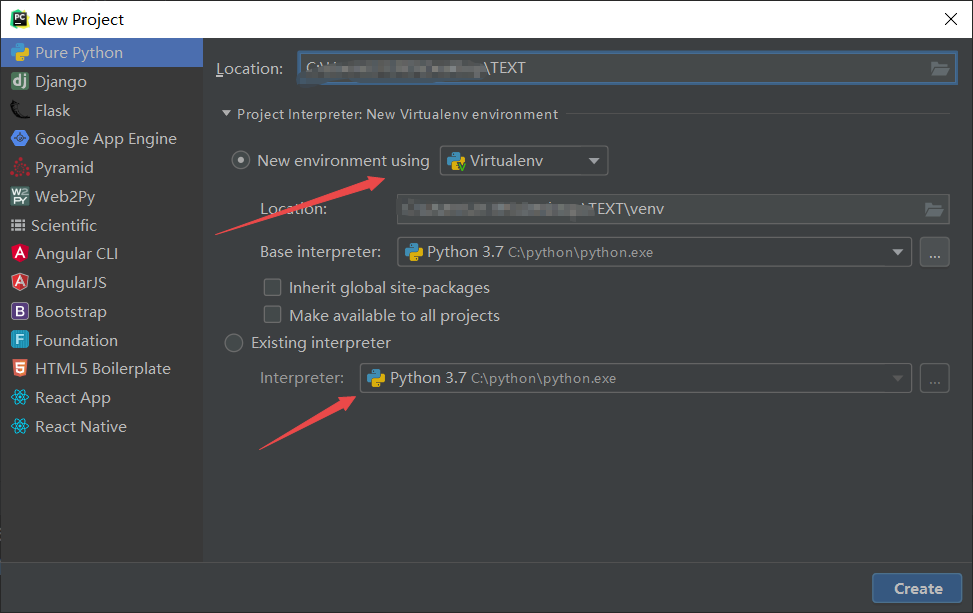Click the venv Location path field
Viewport: 973px width, 613px height.
coord(673,209)
